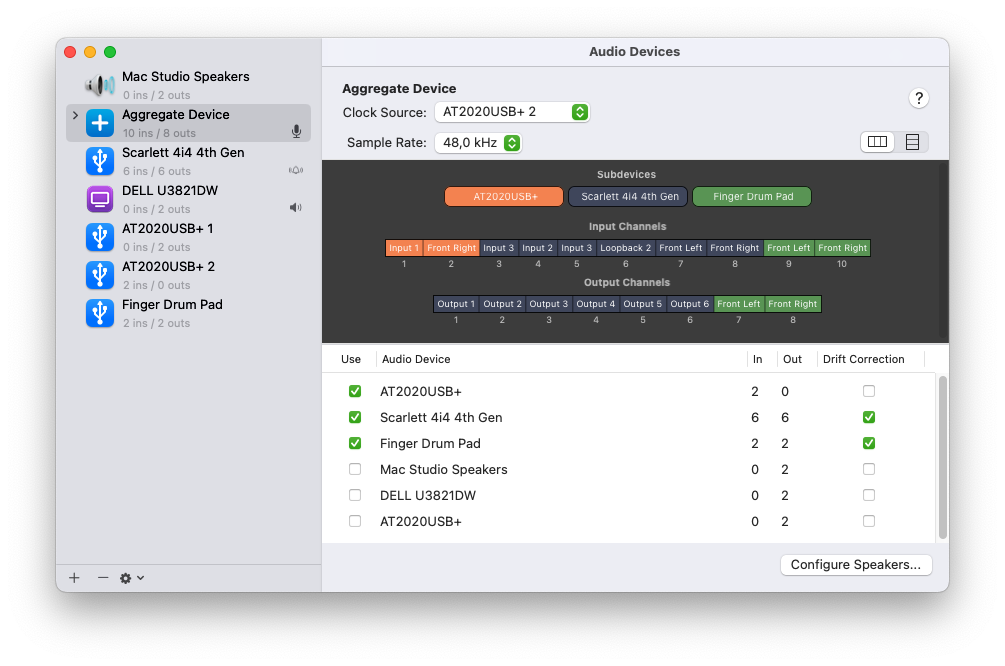Click the DELL U3821DW display icon

click(x=99, y=199)
